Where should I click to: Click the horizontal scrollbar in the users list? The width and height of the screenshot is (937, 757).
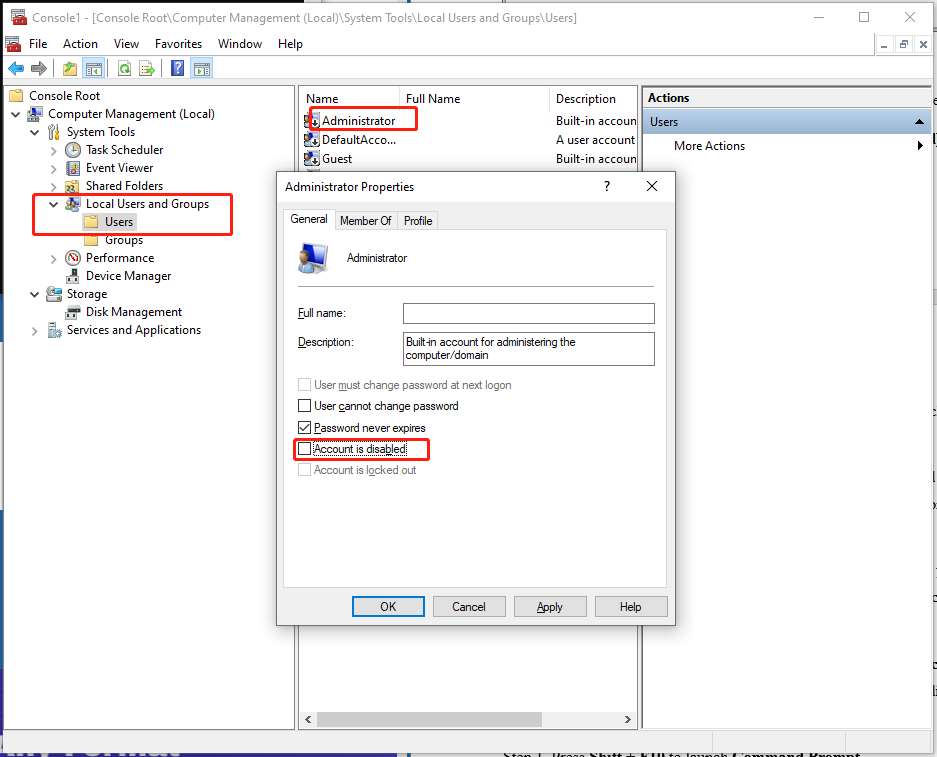[x=430, y=719]
